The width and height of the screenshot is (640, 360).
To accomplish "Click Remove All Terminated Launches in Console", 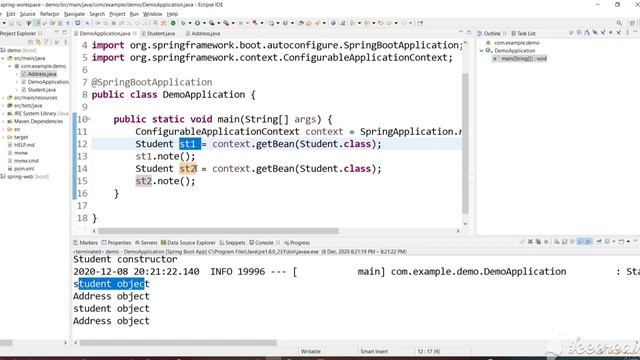I will [x=538, y=242].
